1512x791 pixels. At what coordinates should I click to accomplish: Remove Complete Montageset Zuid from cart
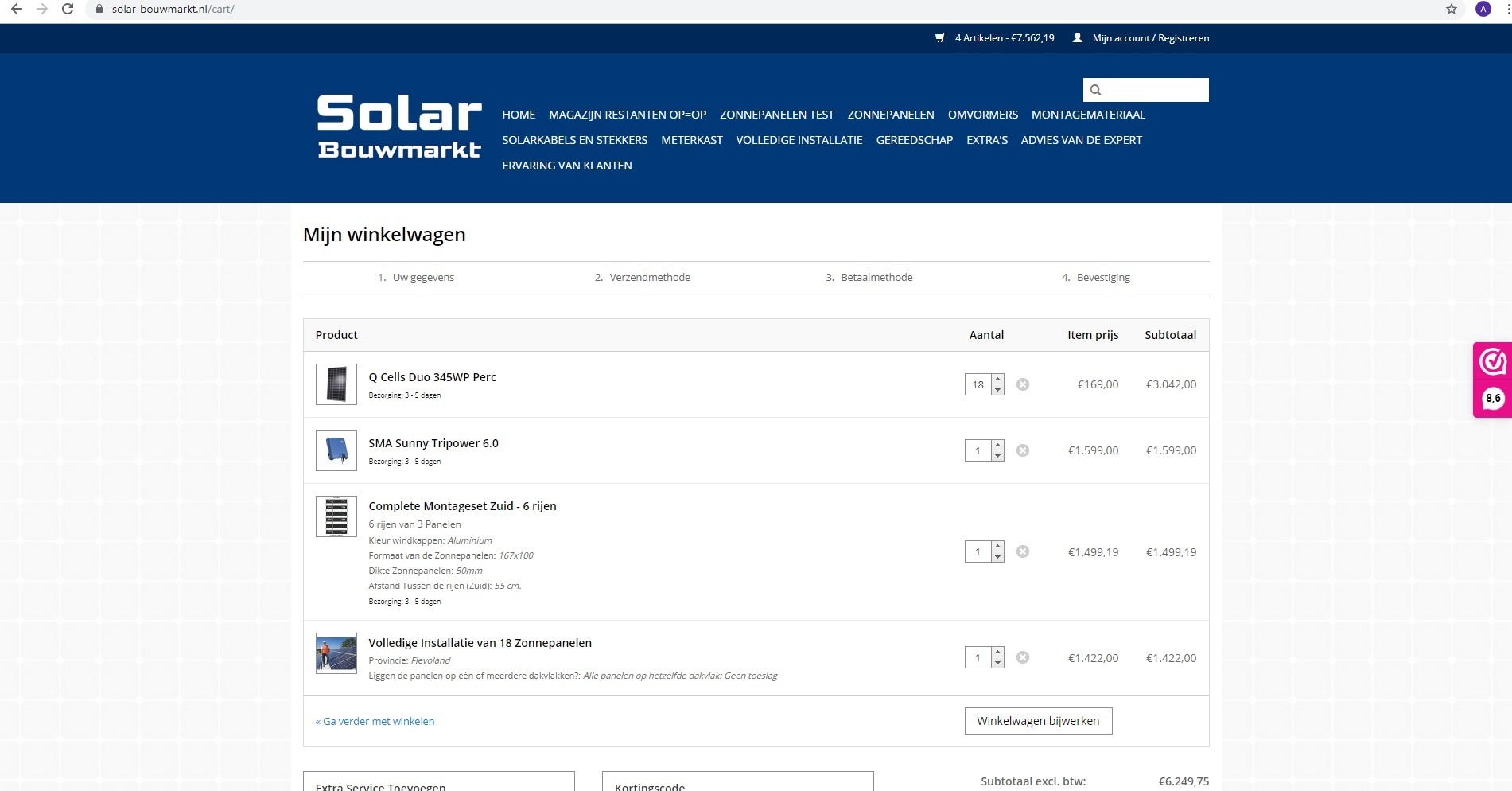click(1023, 551)
